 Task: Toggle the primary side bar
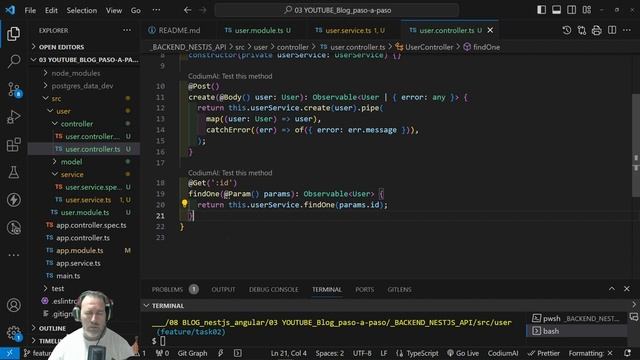click(541, 10)
